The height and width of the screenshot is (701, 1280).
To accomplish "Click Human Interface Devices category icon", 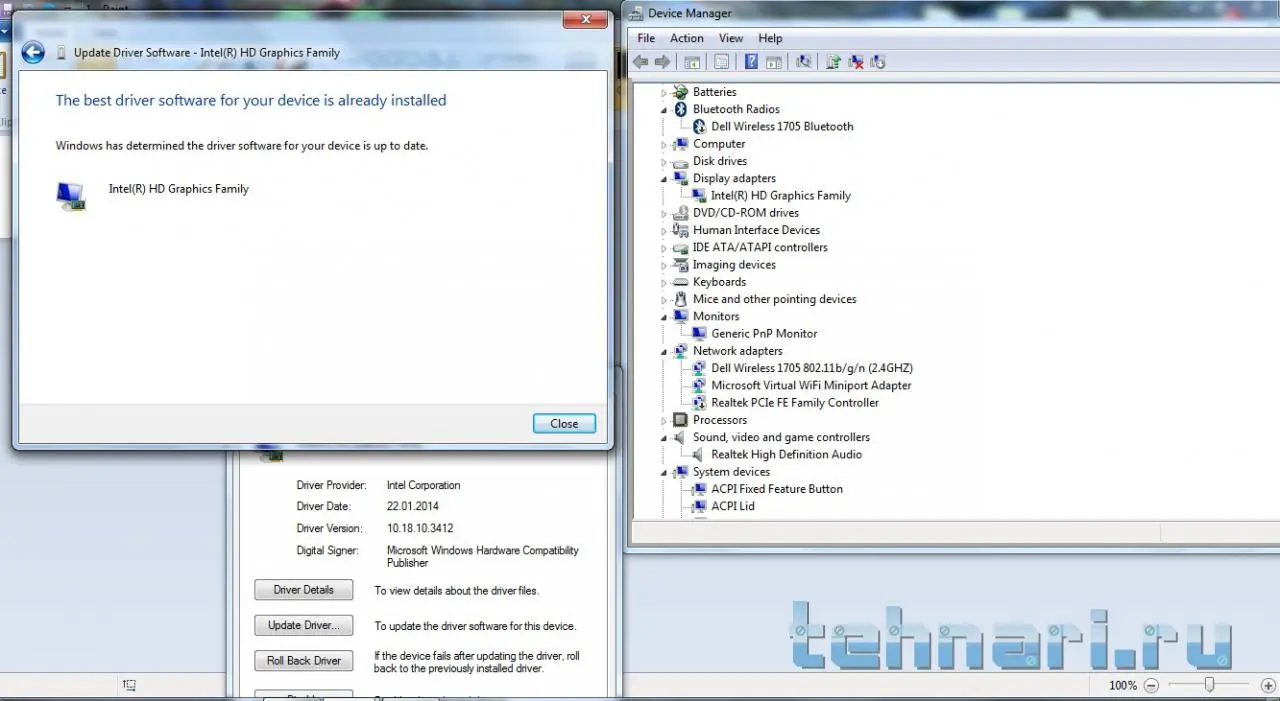I will pyautogui.click(x=681, y=230).
